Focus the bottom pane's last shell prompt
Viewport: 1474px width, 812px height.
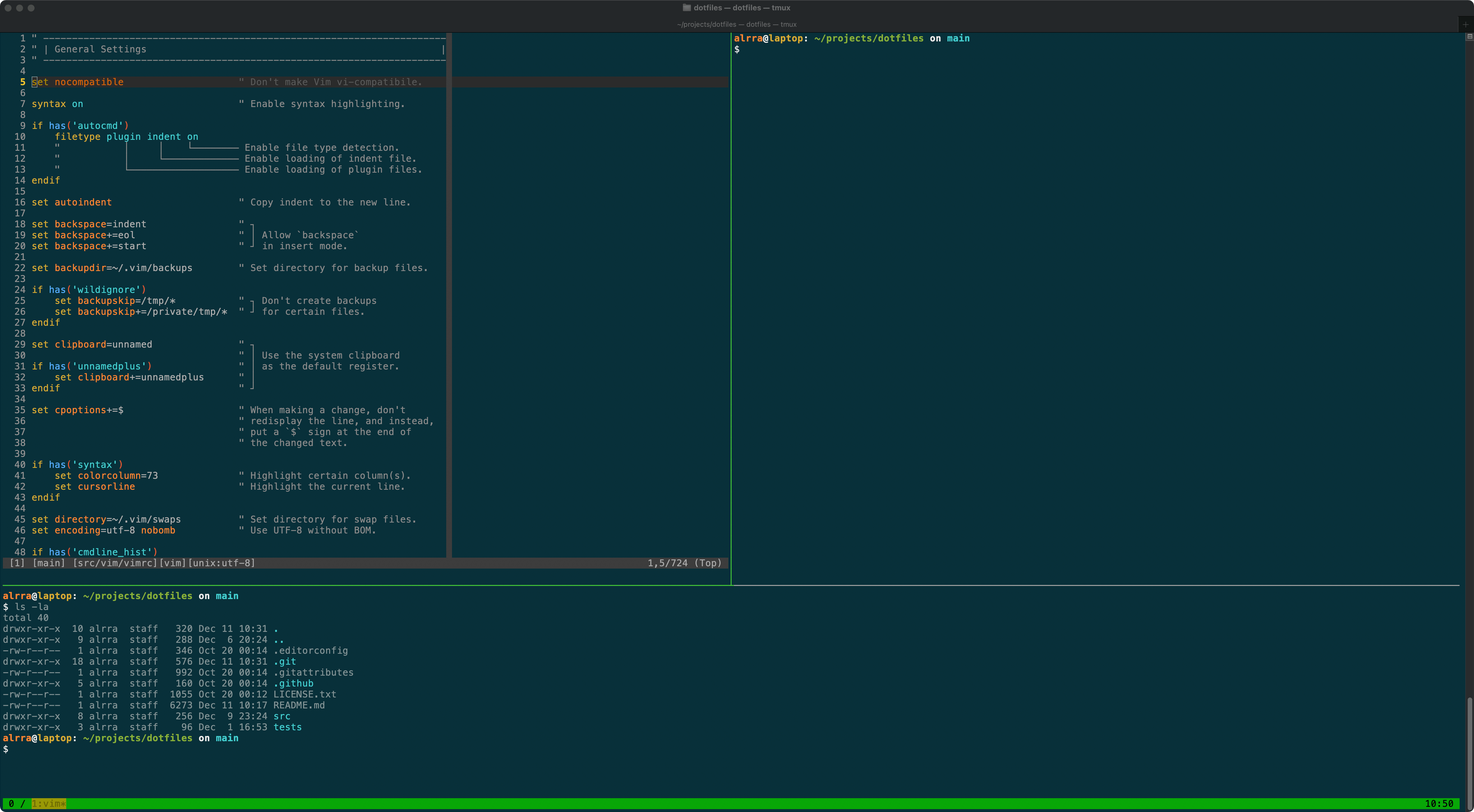[x=6, y=749]
